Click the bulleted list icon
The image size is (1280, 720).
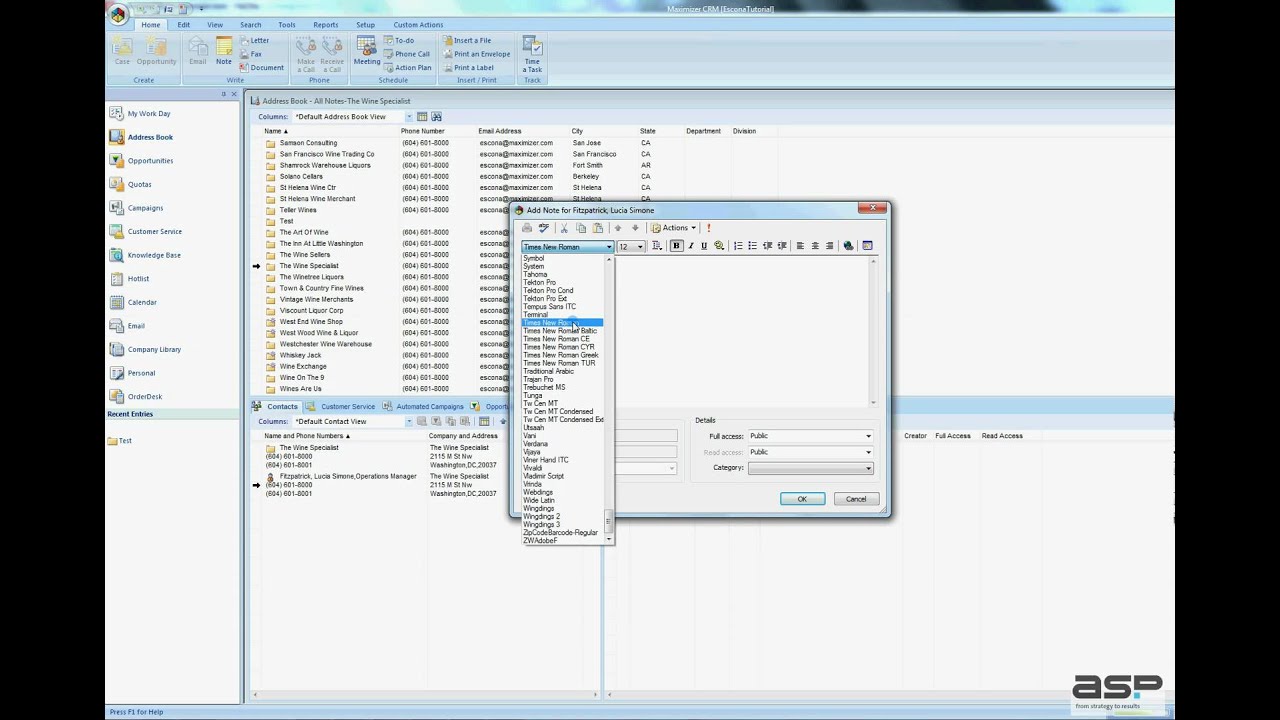coord(752,246)
